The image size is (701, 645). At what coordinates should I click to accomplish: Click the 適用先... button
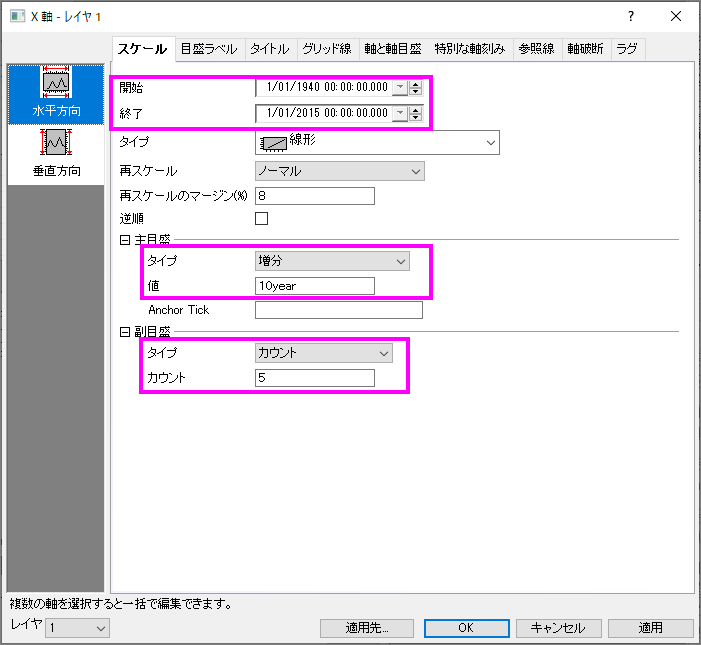367,628
